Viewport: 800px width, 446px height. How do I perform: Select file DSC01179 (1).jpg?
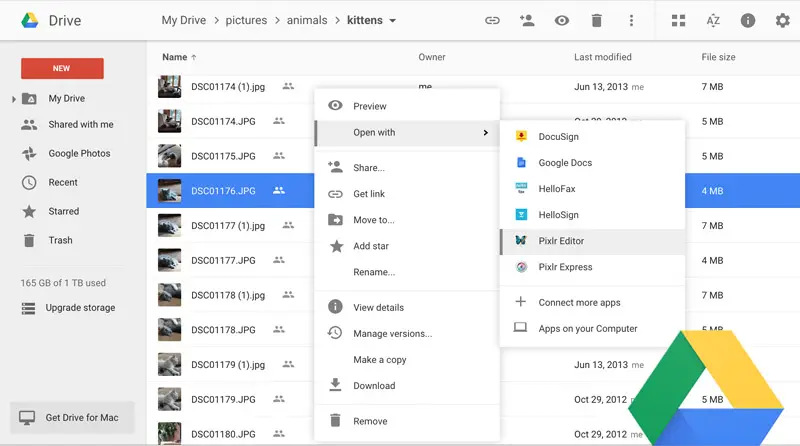(228, 364)
